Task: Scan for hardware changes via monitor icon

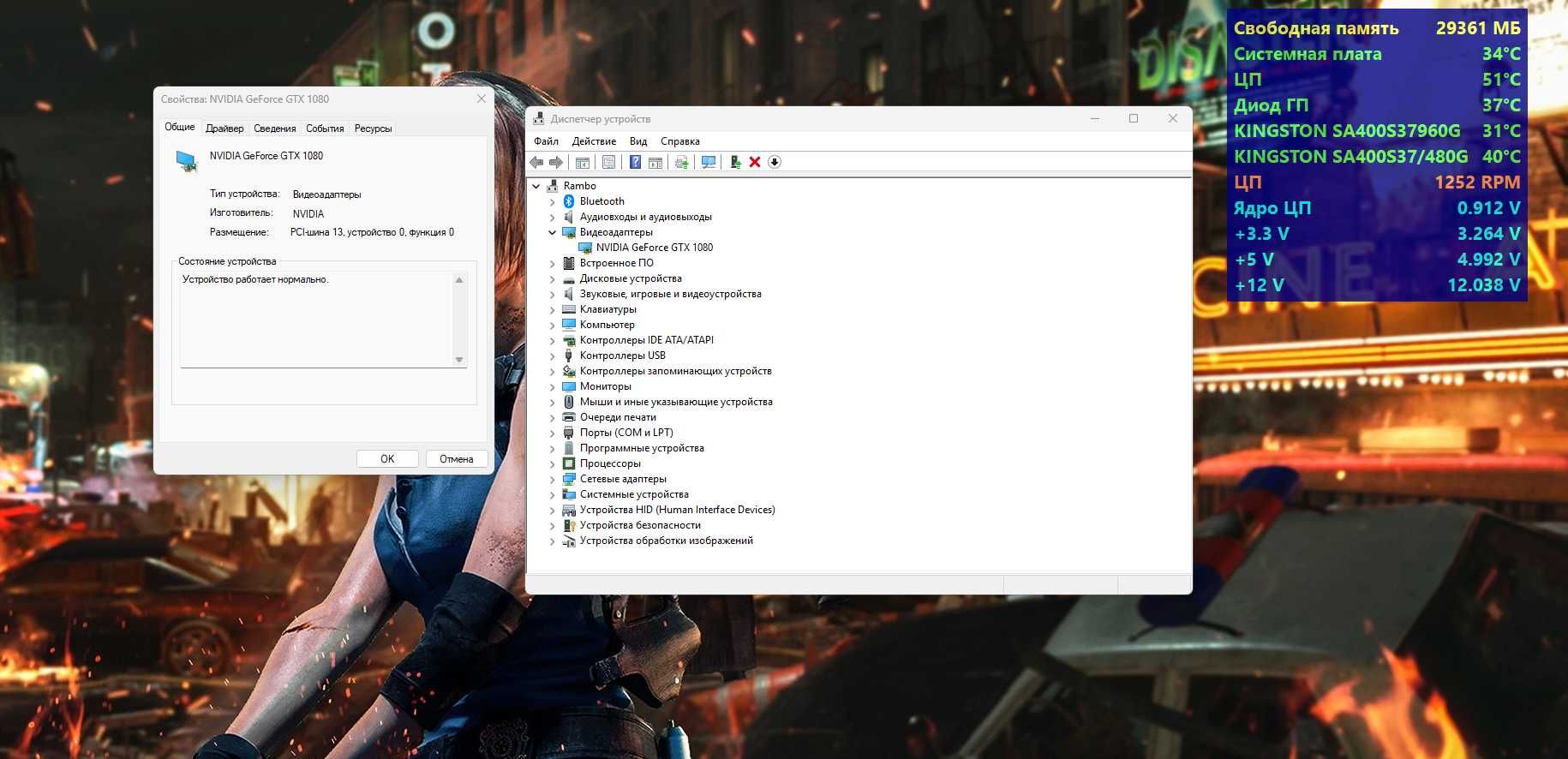Action: pos(709,162)
